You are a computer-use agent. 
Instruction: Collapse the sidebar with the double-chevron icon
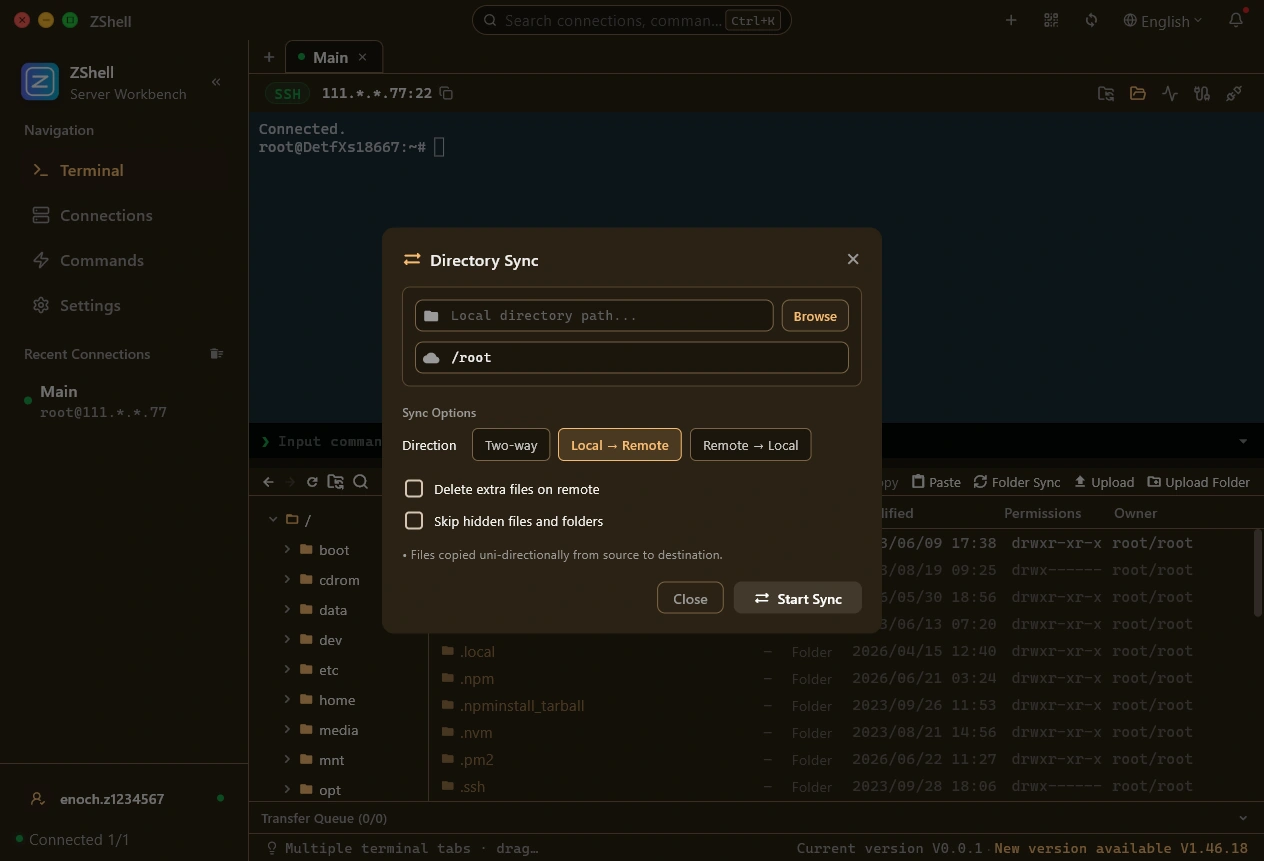tap(216, 82)
